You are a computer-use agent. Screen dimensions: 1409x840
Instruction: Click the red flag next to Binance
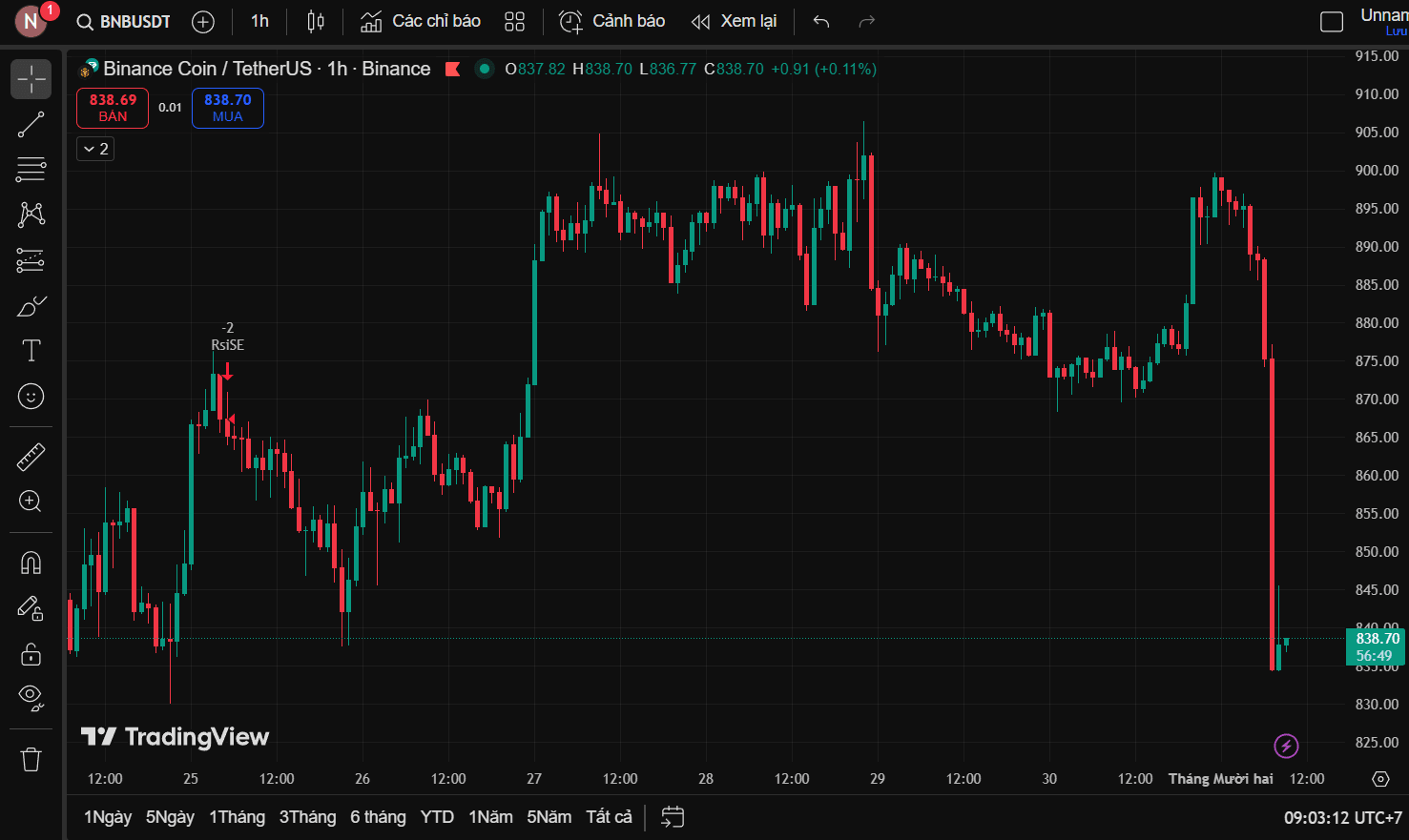coord(453,69)
